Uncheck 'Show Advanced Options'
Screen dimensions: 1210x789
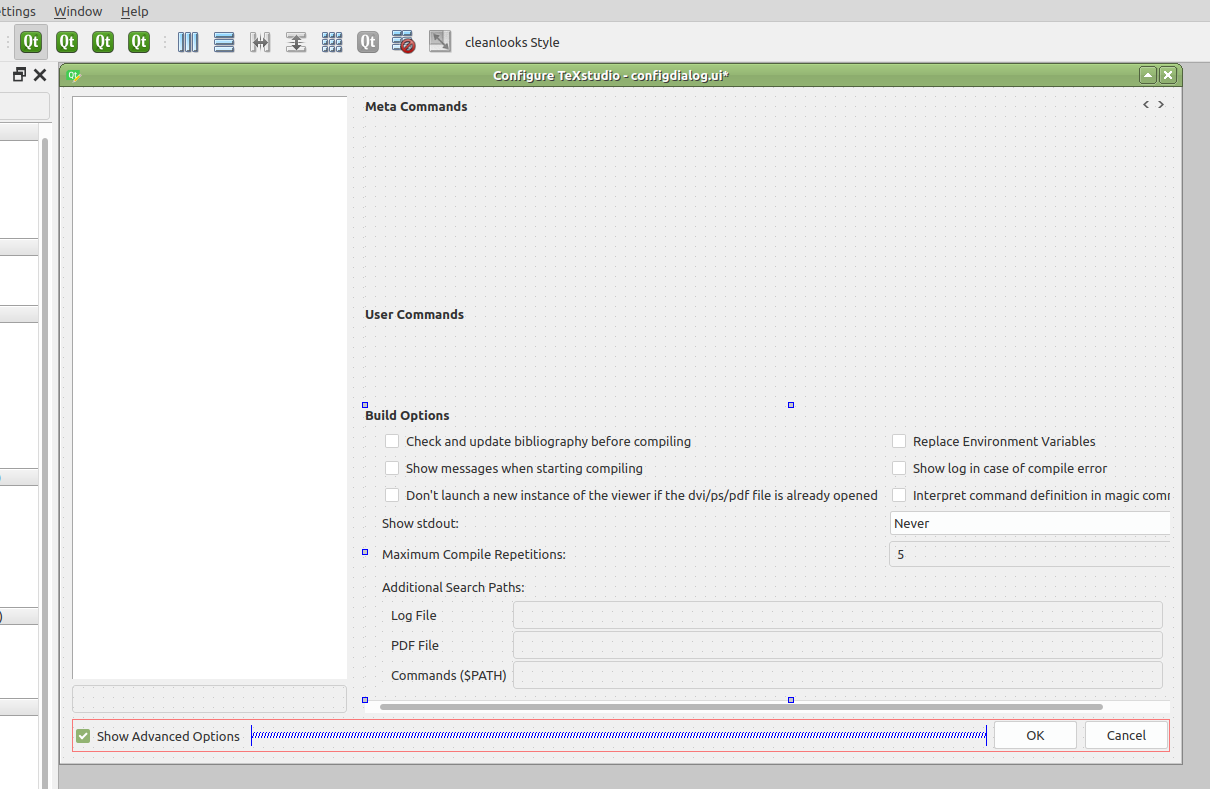pos(82,735)
